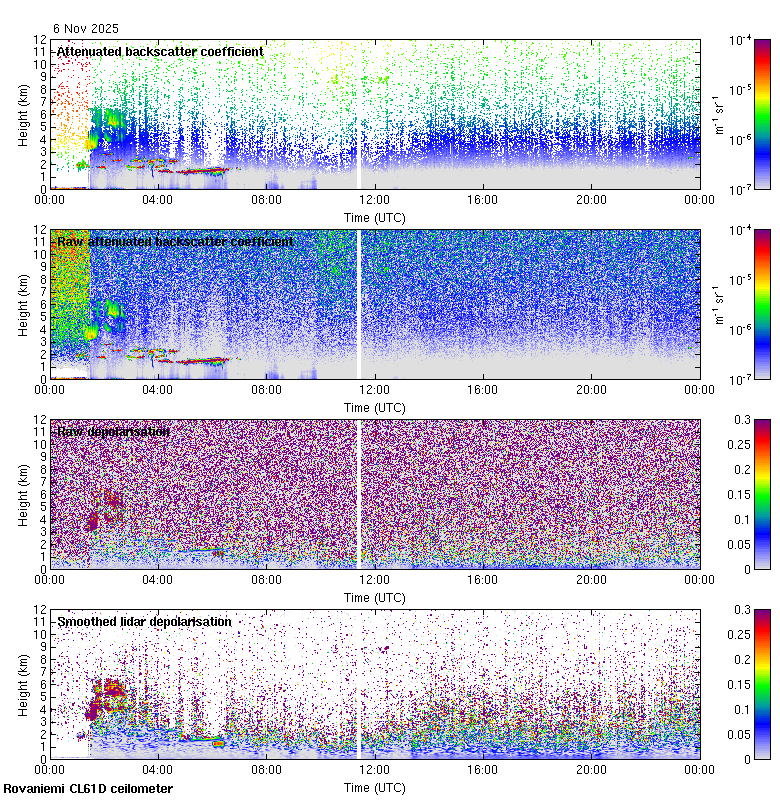Click the 20:00 tick under raw depolarisation plot
The image size is (780, 800).
(591, 580)
